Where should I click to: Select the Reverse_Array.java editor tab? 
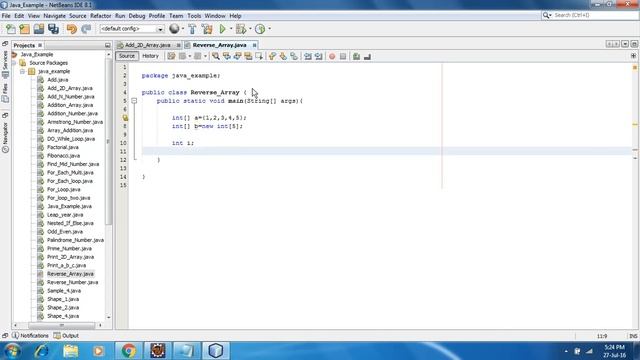[220, 45]
